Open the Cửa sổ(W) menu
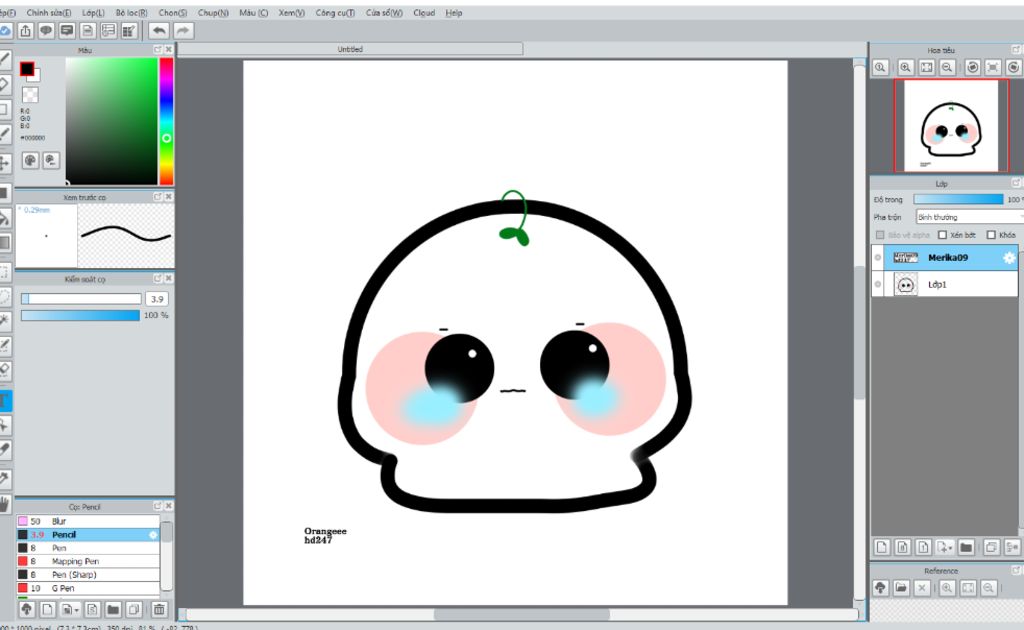The image size is (1024, 630). pos(384,13)
